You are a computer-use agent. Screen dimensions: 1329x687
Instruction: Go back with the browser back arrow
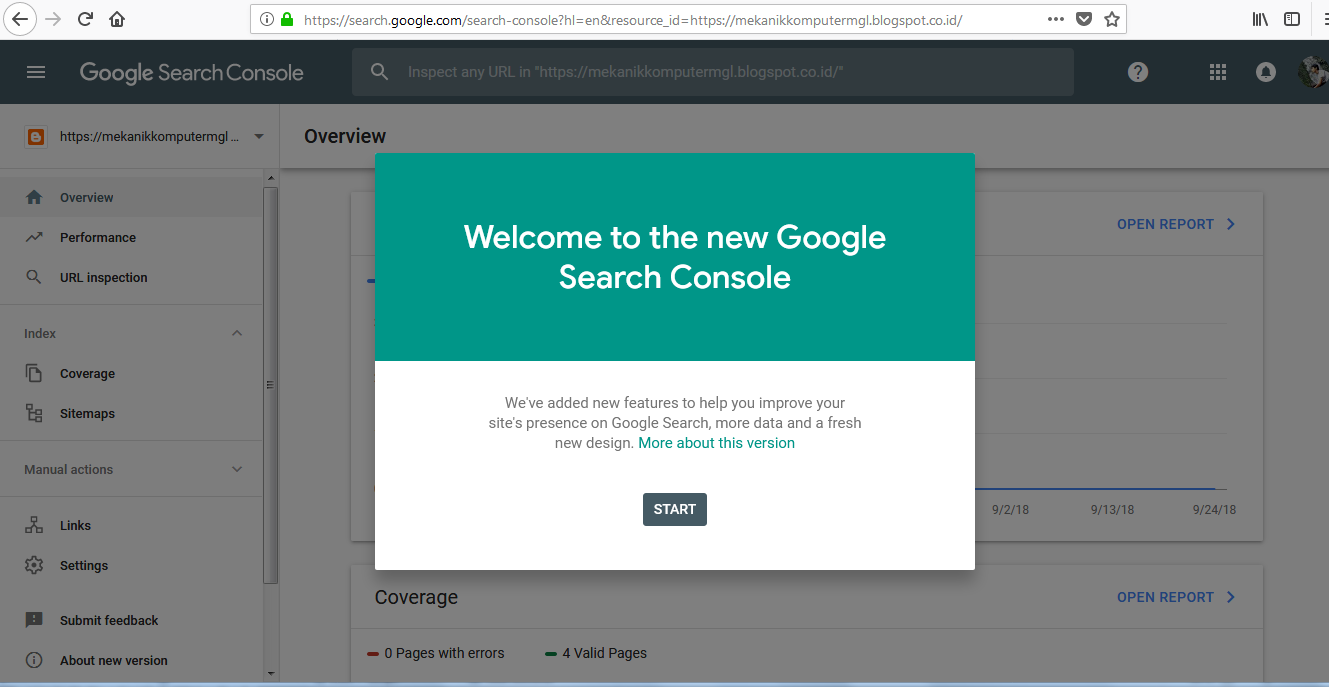pyautogui.click(x=21, y=19)
